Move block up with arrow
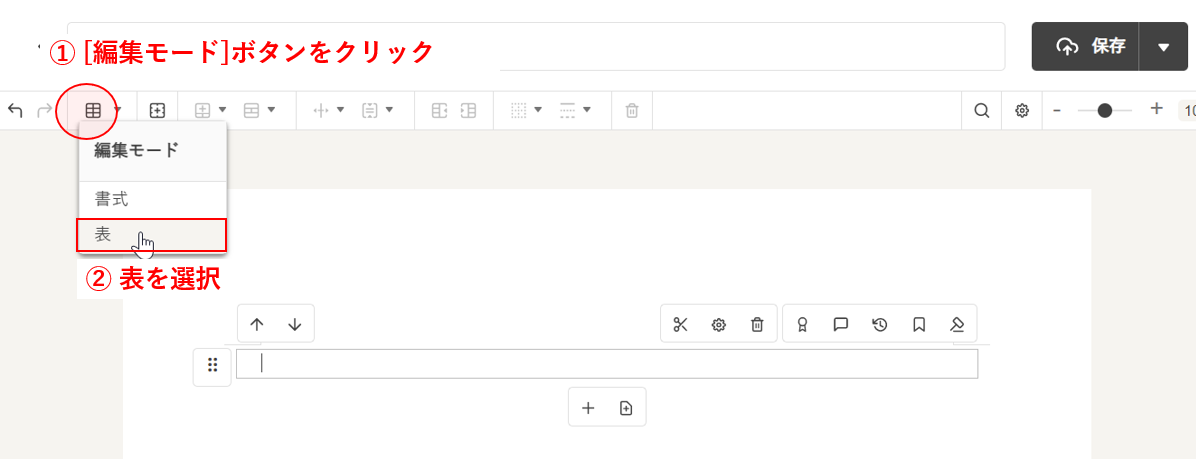1196x461 pixels. coord(257,324)
